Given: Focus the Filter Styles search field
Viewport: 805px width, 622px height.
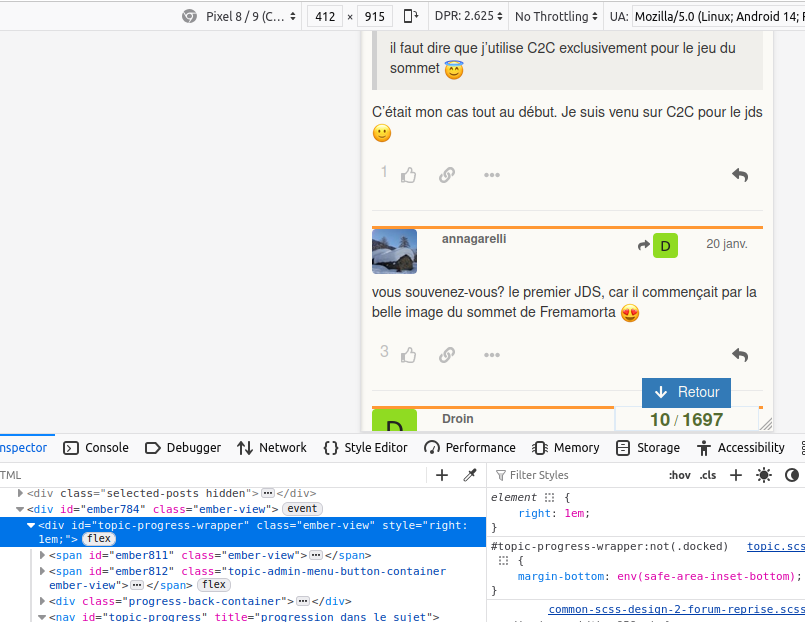Looking at the screenshot, I should (580, 475).
